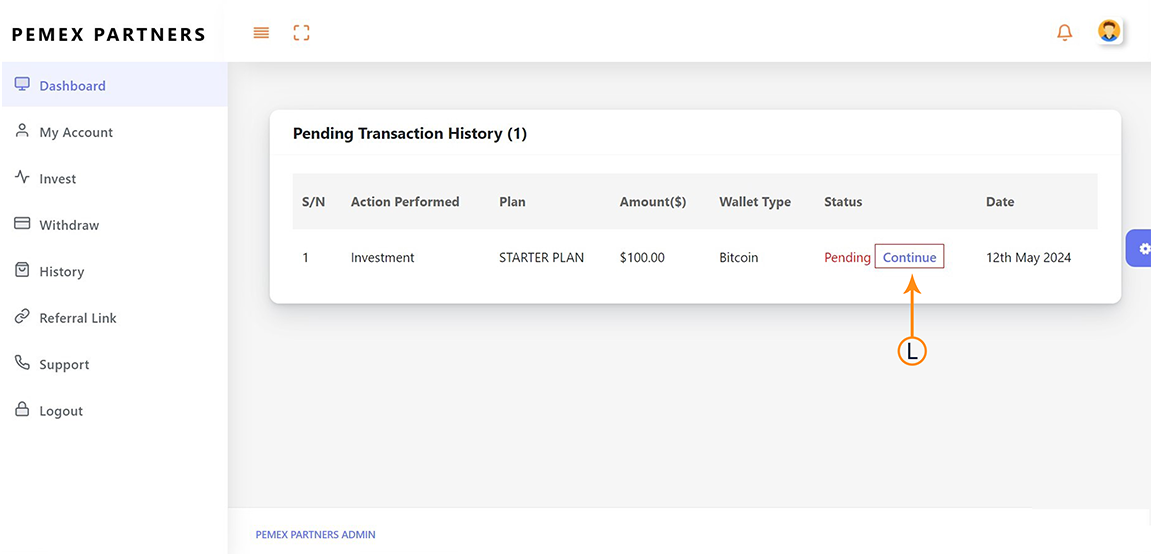Open the Withdraw menu item

tap(69, 225)
